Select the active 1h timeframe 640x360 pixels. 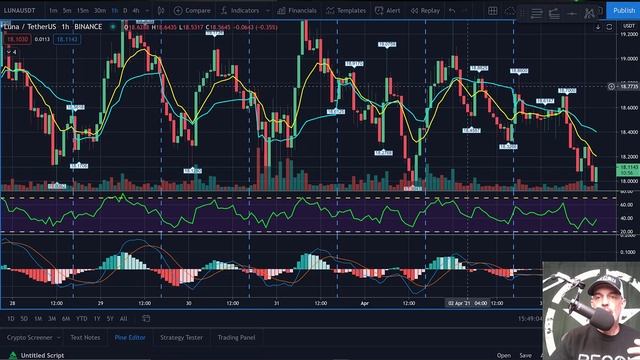tap(115, 11)
